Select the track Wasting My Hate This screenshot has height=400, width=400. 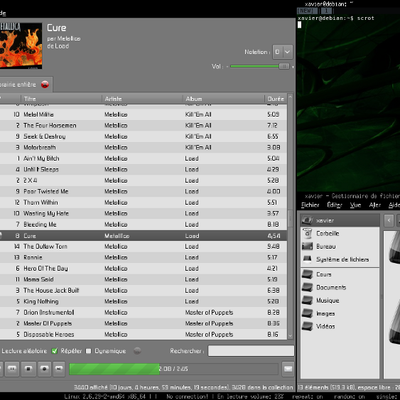point(143,213)
